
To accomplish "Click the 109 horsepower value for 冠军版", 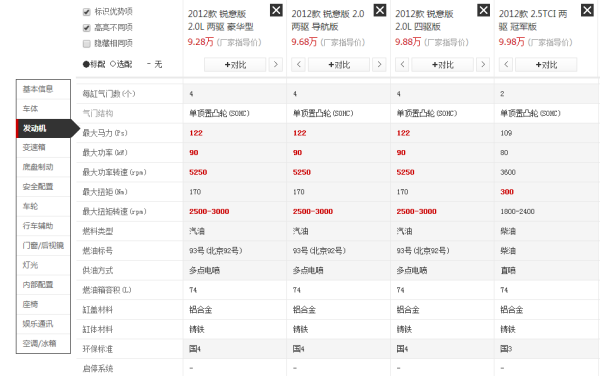I will pyautogui.click(x=506, y=133).
